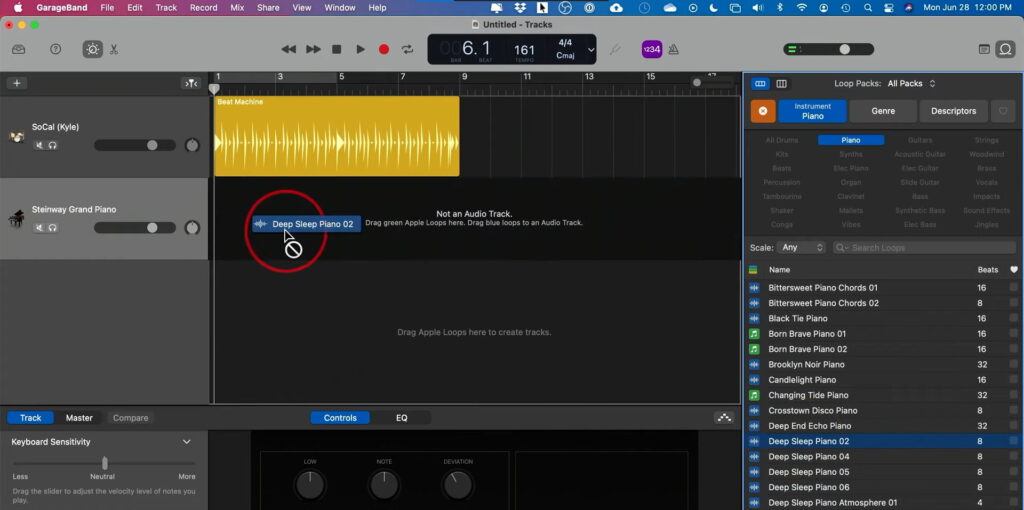Toggle the metronome button
The height and width of the screenshot is (510, 1024).
(673, 49)
